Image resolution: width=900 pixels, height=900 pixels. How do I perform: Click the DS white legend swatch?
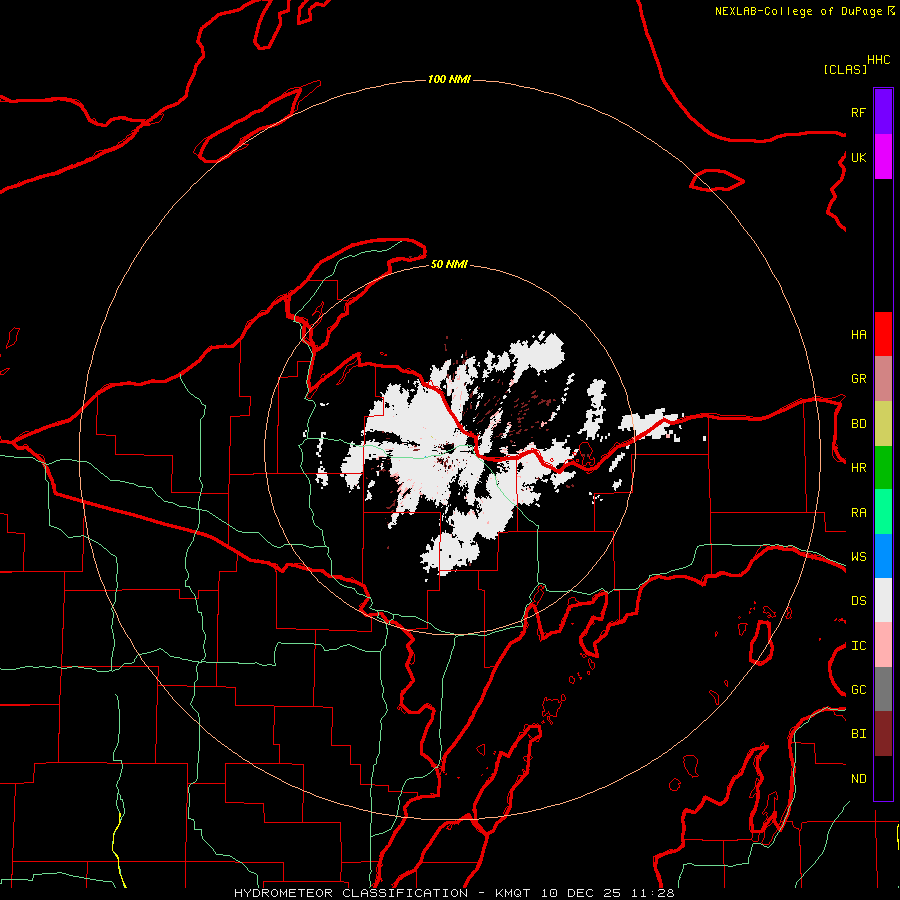point(883,600)
